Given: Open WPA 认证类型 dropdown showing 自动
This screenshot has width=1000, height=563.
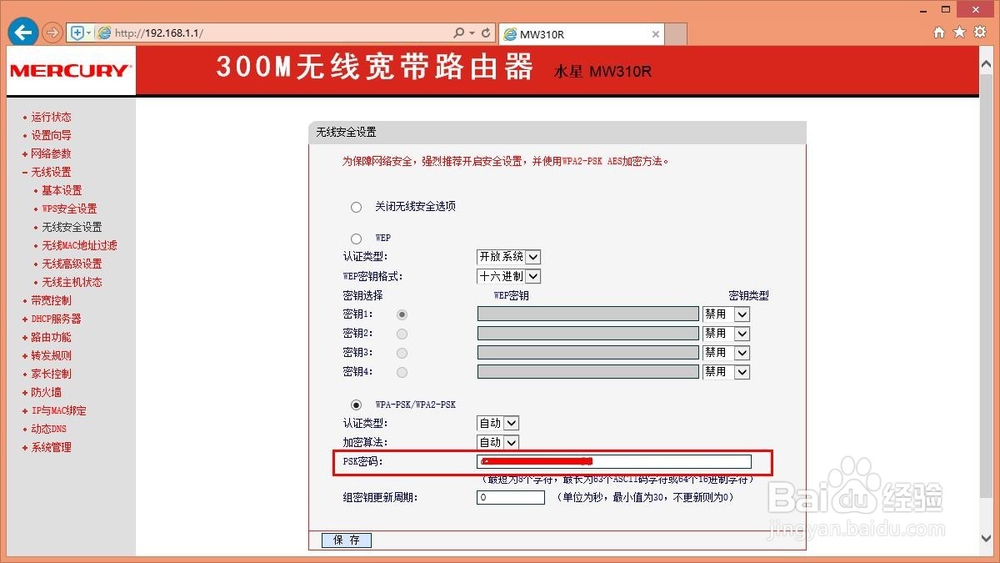Looking at the screenshot, I should pos(497,423).
